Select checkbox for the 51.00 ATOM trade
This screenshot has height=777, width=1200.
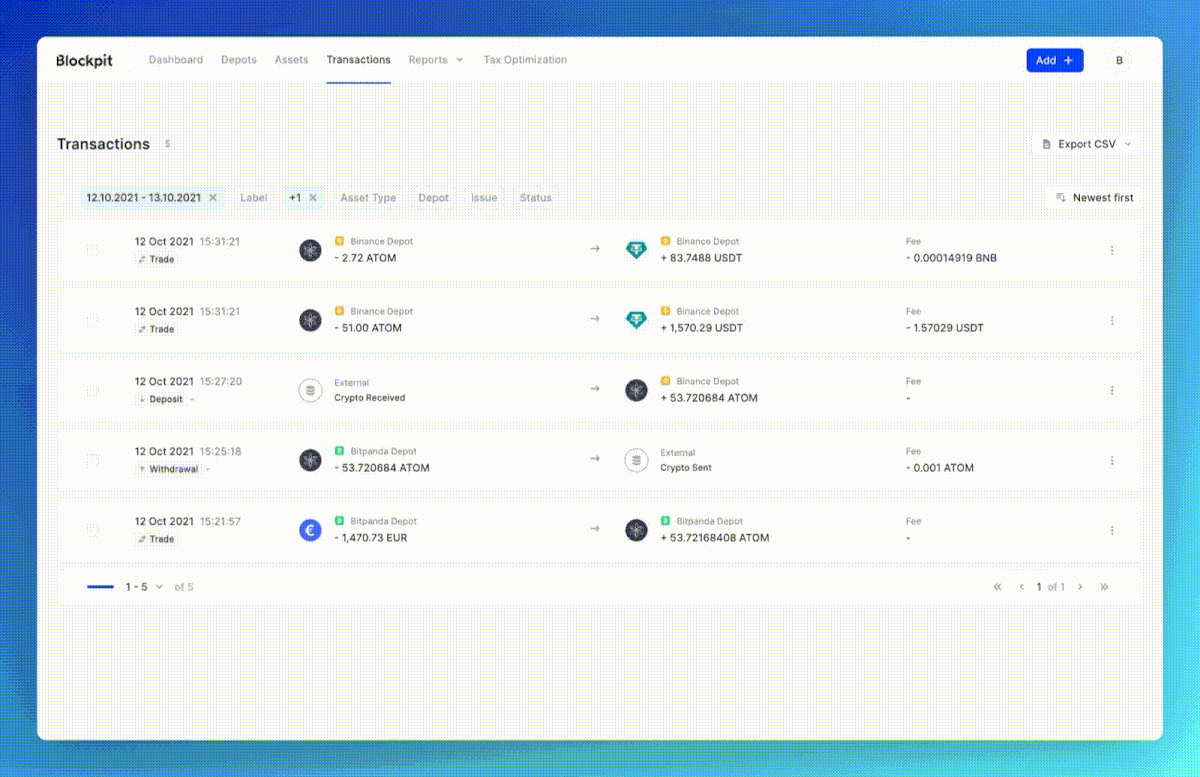[x=92, y=320]
